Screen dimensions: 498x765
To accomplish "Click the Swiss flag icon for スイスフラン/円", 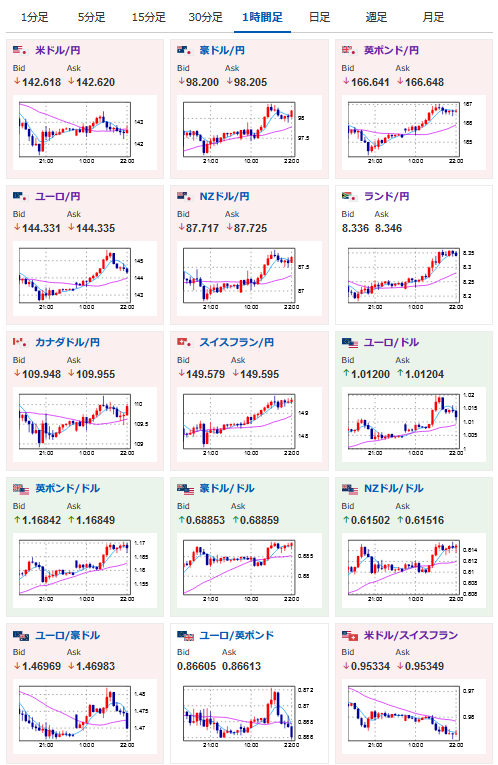I will click(x=184, y=342).
